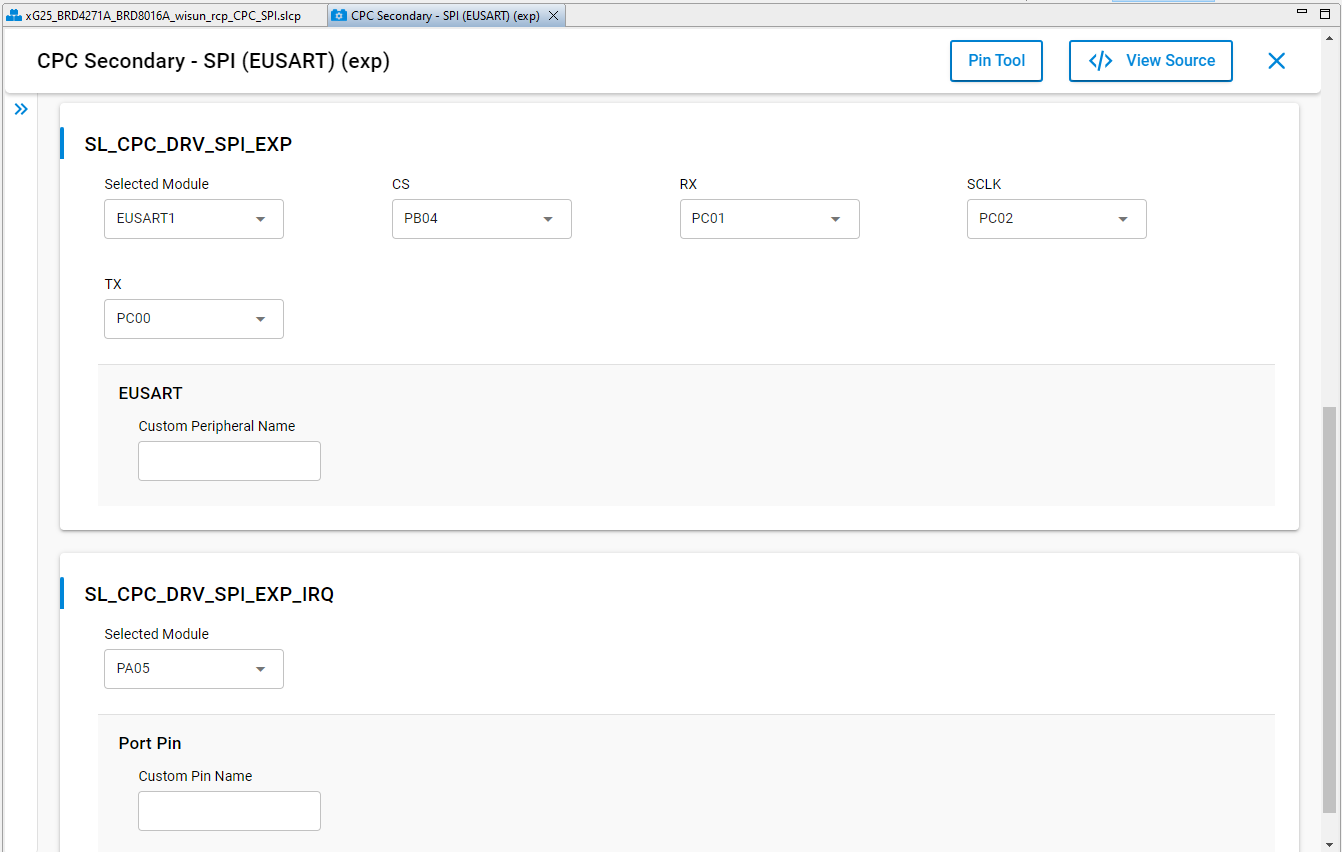Focus the Custom Peripheral Name field
This screenshot has width=1342, height=852.
(x=229, y=461)
